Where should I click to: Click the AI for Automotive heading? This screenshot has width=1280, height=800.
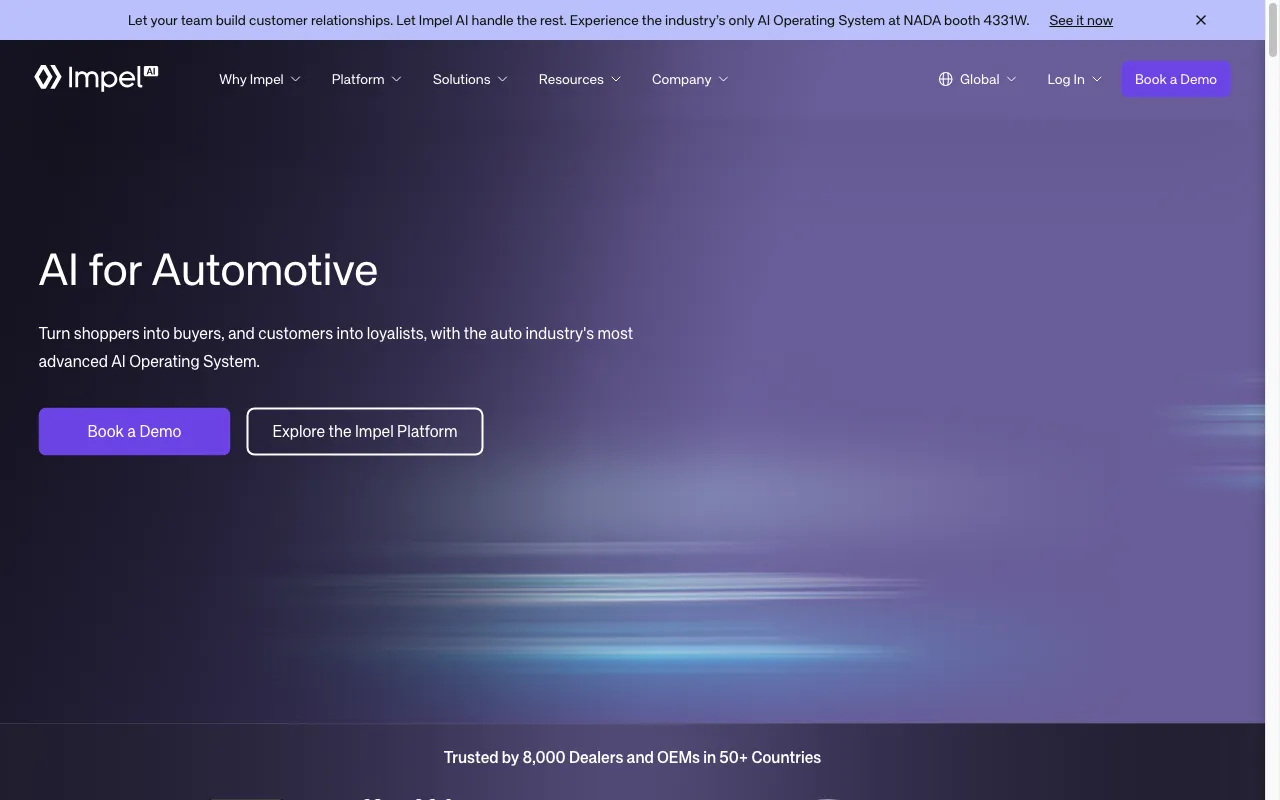tap(208, 270)
